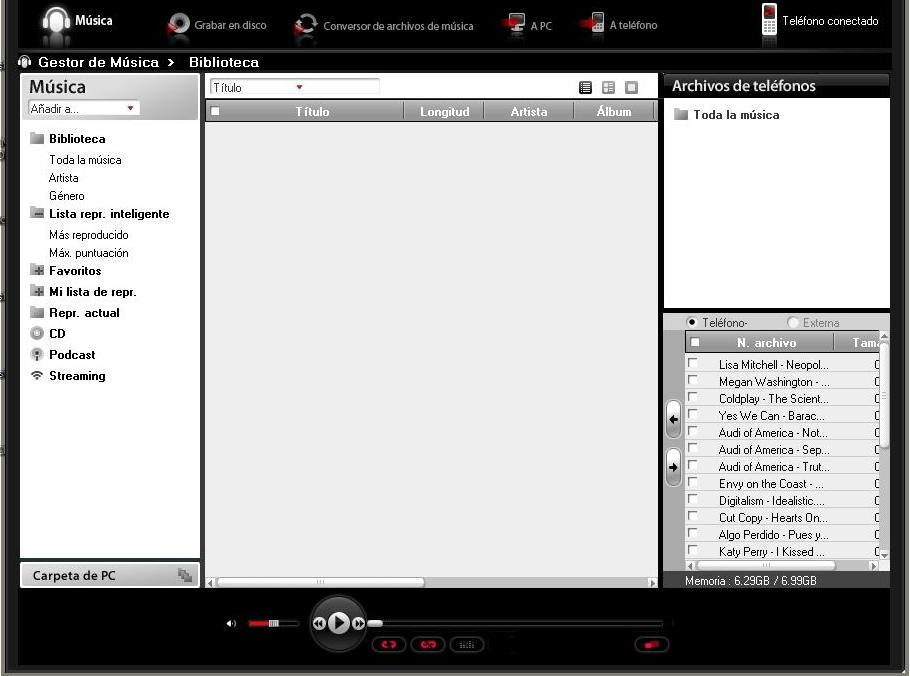Screen dimensions: 910x676
Task: Open the Título sort dropdown
Action: 294,88
